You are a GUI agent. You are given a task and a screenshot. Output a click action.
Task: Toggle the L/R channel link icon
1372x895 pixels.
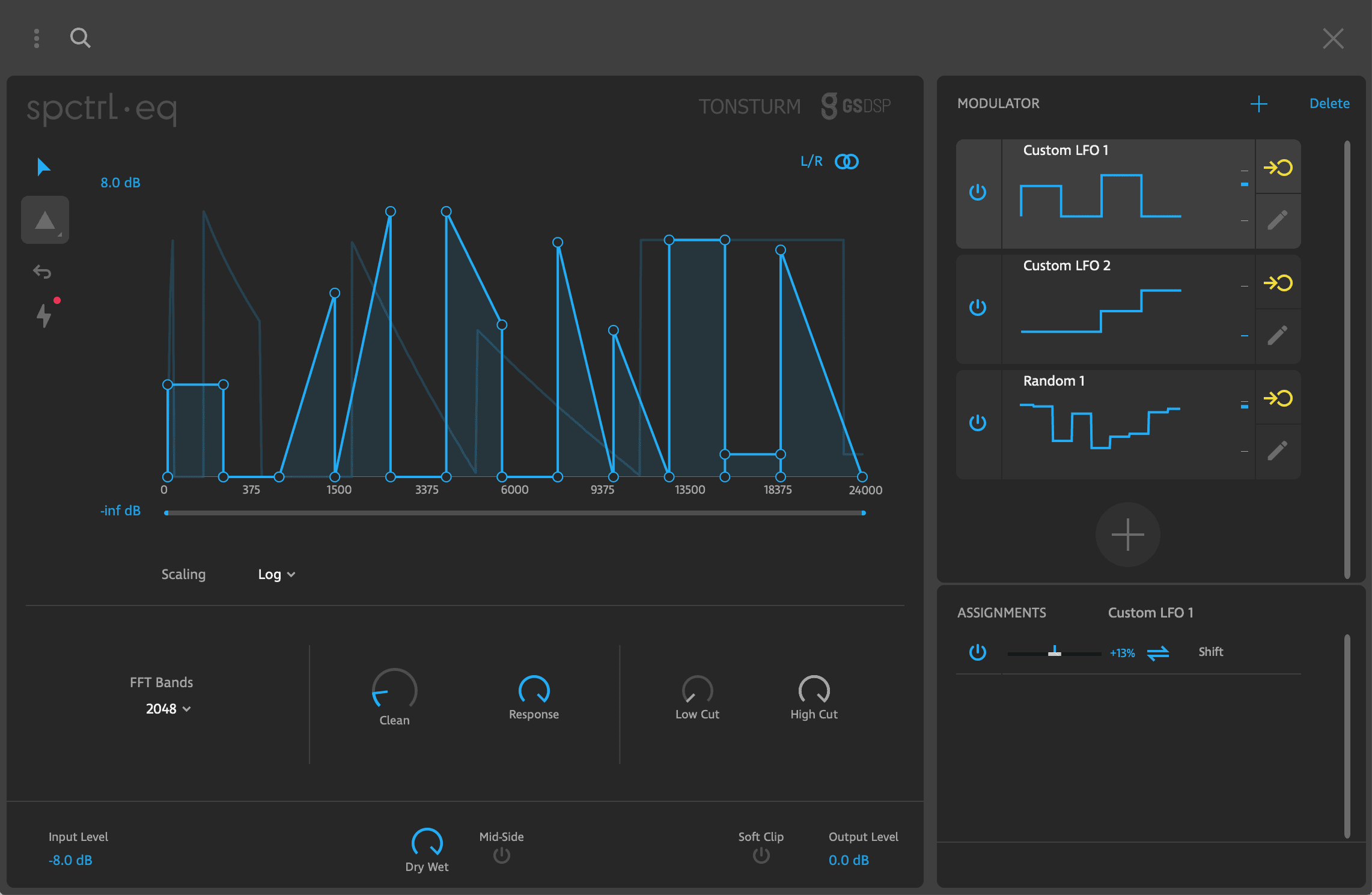(x=847, y=162)
